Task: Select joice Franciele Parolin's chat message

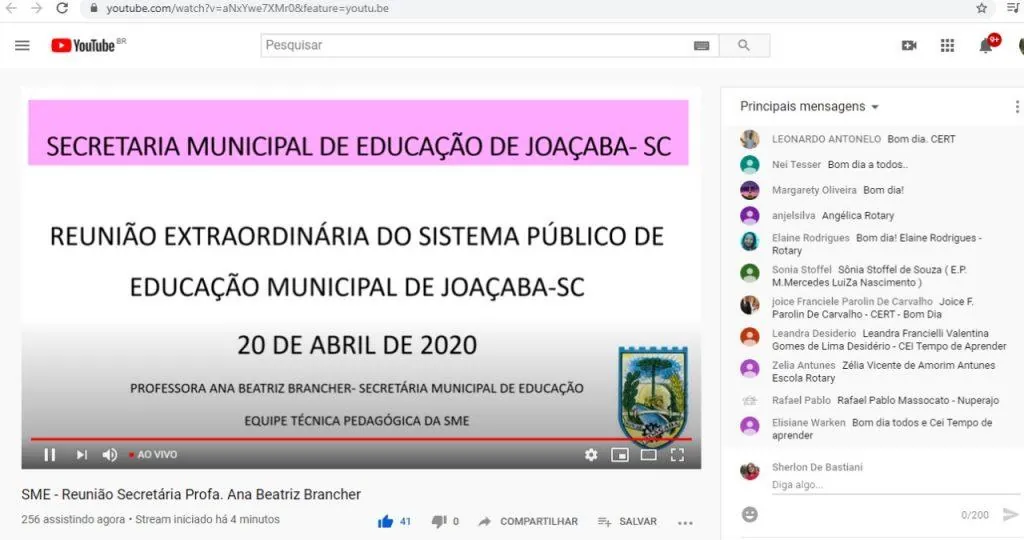Action: tap(872, 308)
